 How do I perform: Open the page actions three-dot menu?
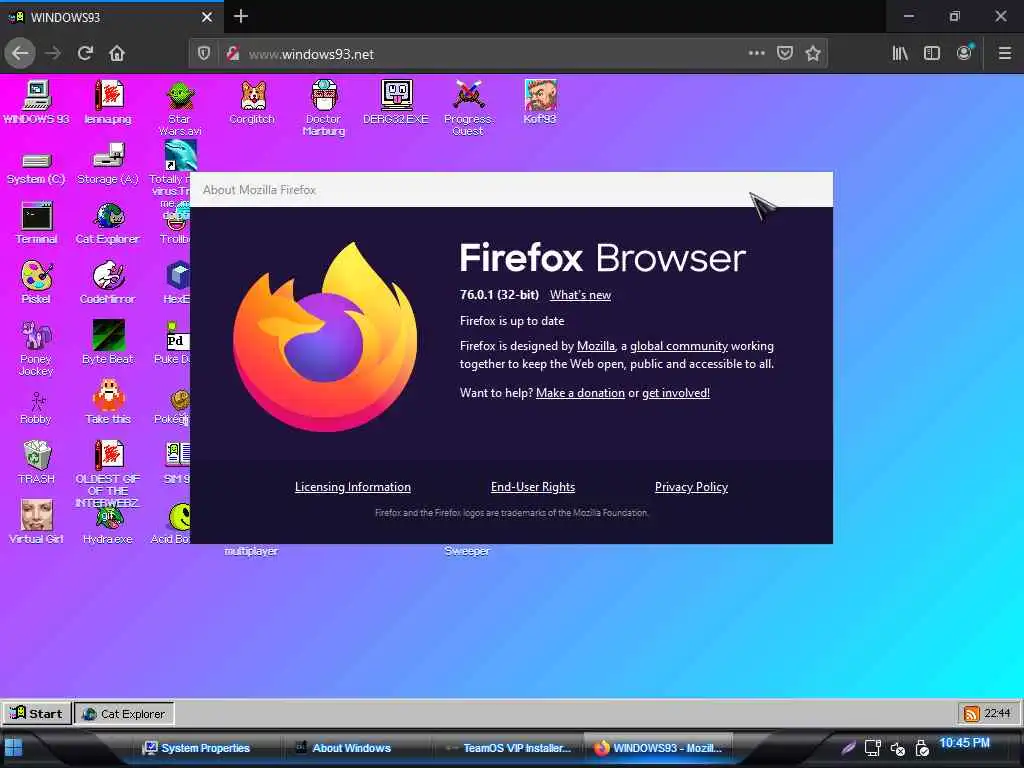pyautogui.click(x=756, y=53)
